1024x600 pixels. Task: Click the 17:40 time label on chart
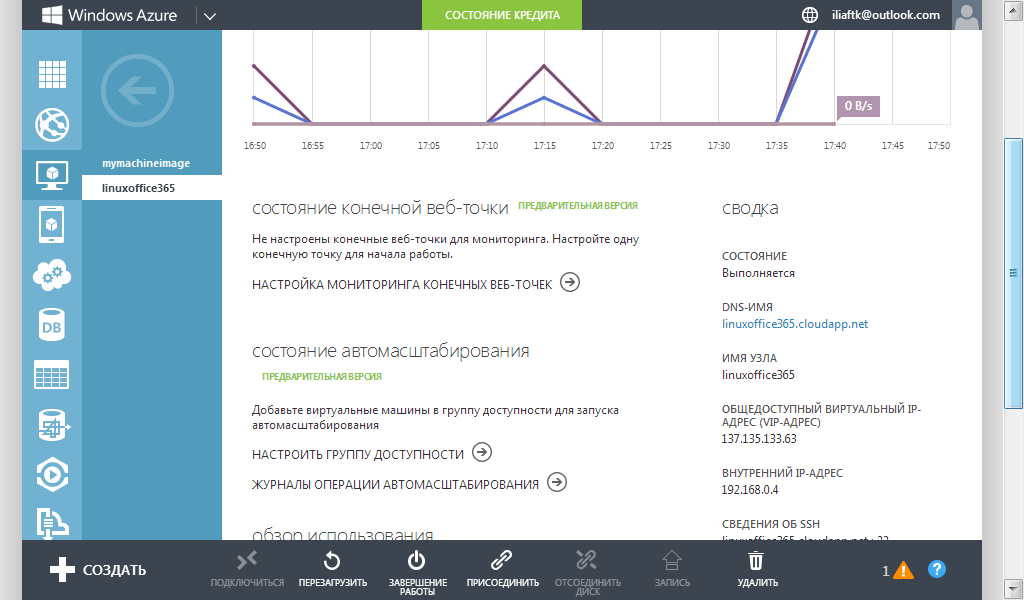[835, 146]
